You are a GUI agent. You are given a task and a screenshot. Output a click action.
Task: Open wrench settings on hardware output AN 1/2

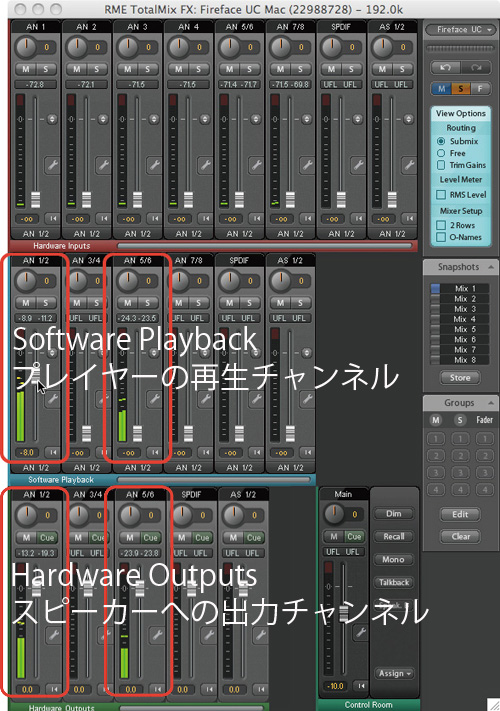(x=53, y=634)
